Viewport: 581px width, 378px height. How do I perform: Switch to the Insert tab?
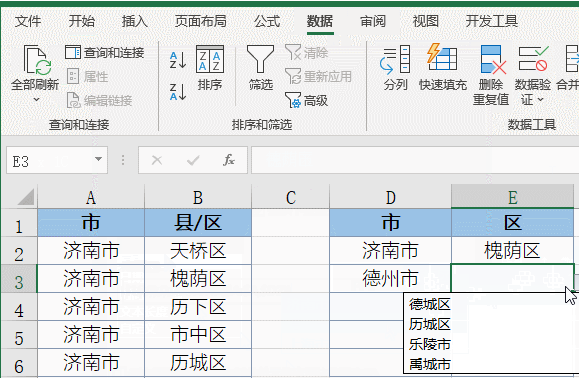pos(135,21)
